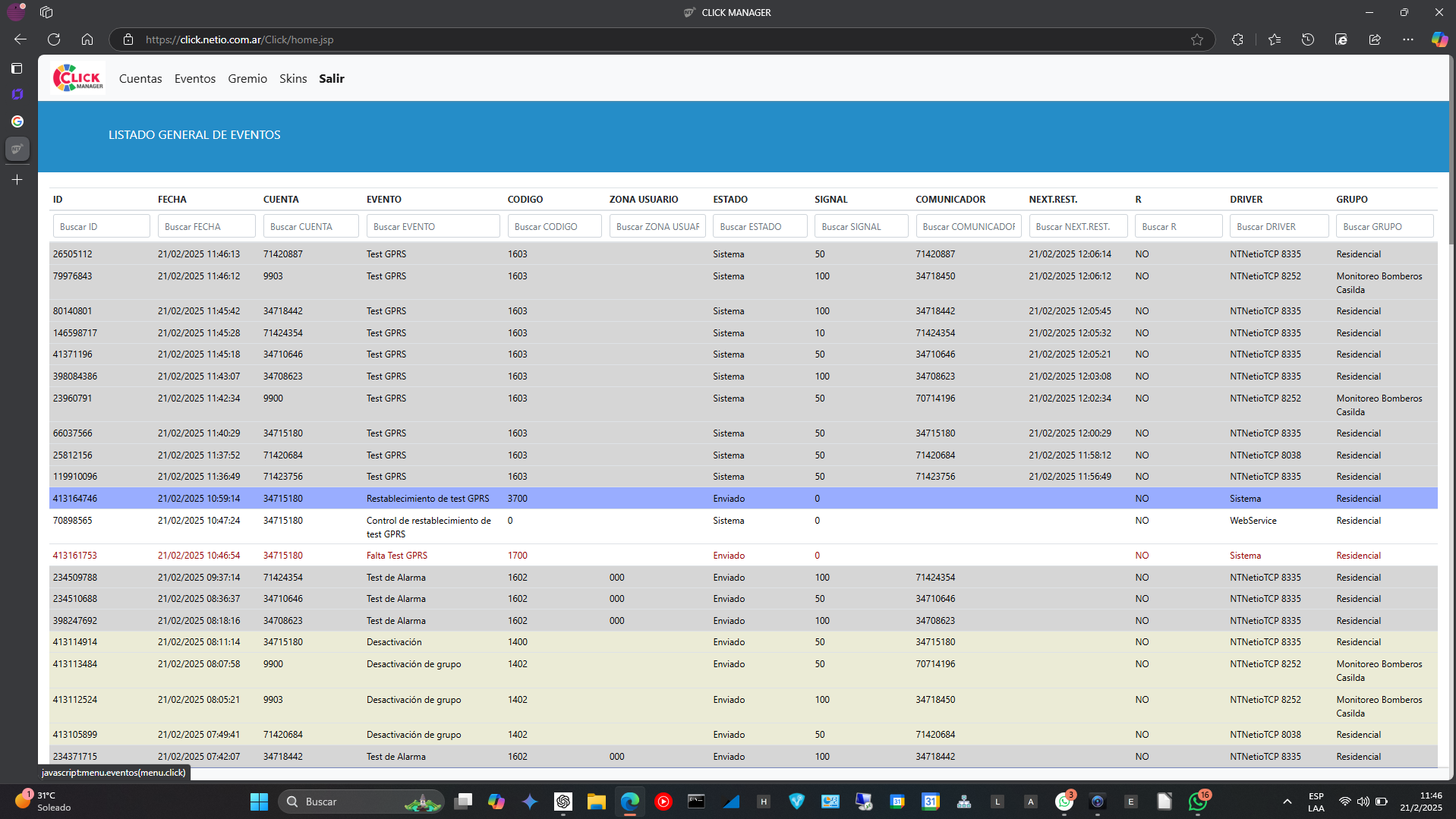1456x819 pixels.
Task: Click the browser home icon
Action: tap(87, 39)
